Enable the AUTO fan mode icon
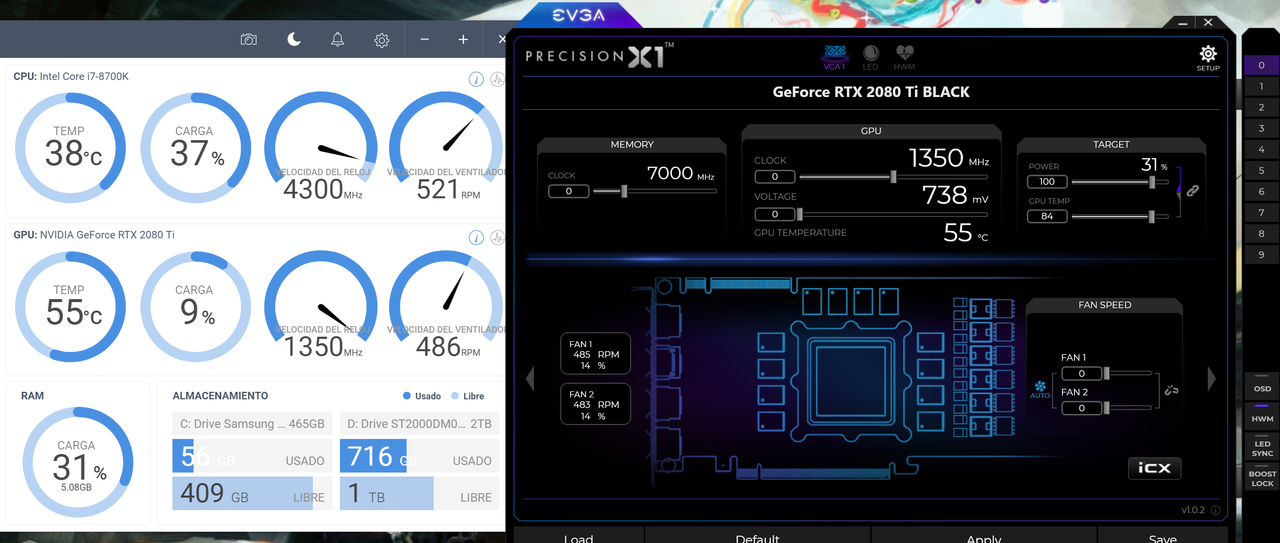 pos(1040,389)
